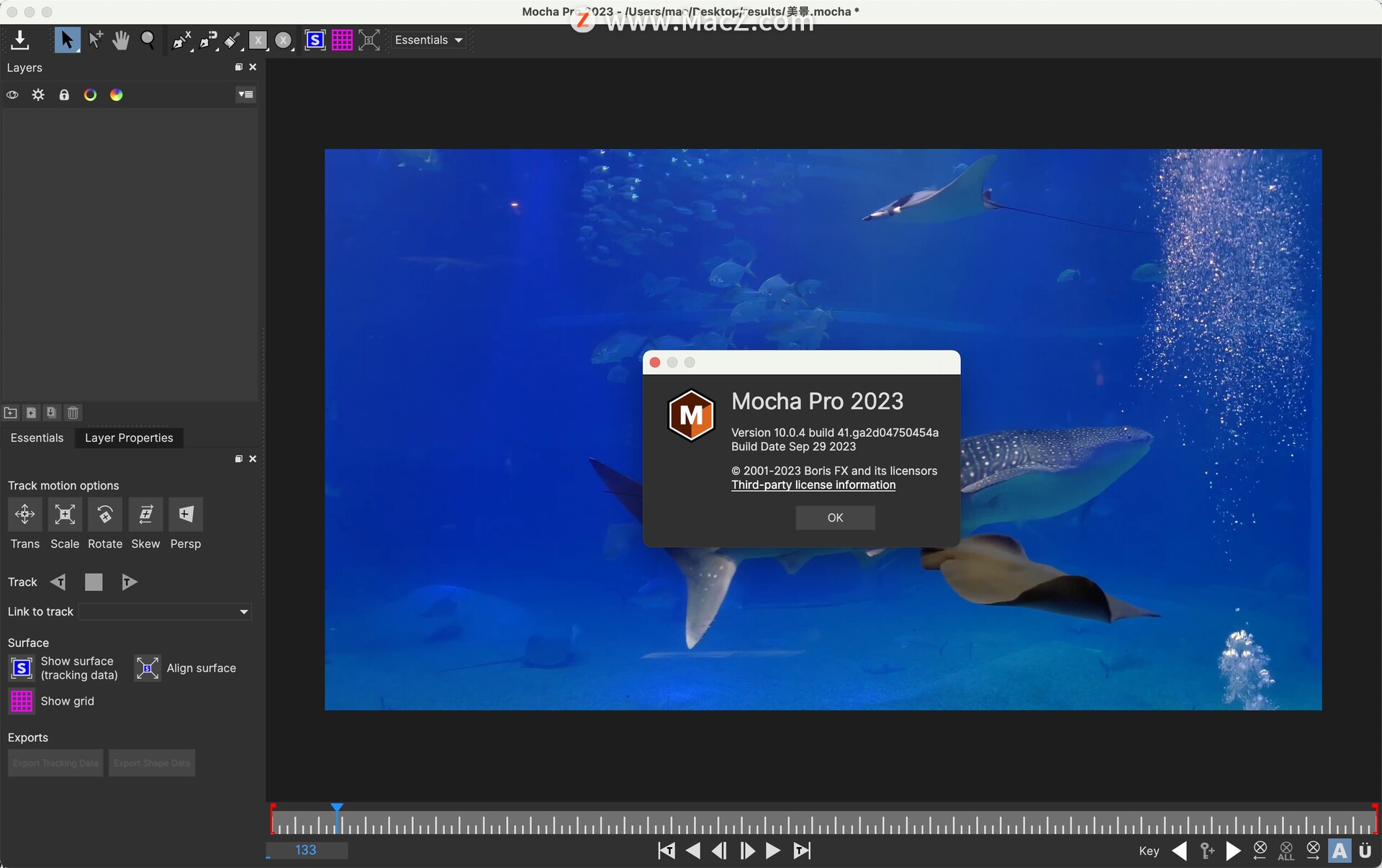
Task: Click Align Surface icon in top toolbar
Action: pyautogui.click(x=369, y=40)
